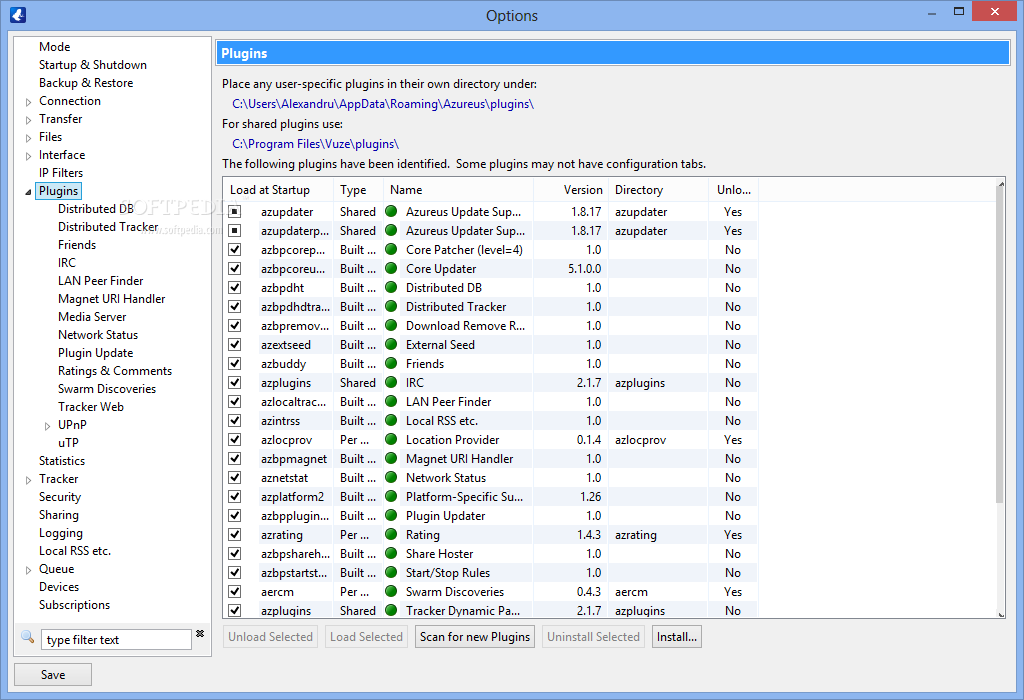Open the shared Vuze plugins directory link
Screen dimensions: 1024x700
[315, 144]
